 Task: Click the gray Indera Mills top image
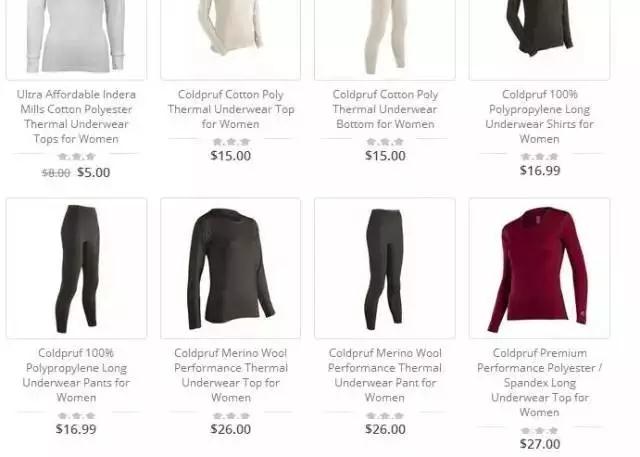pos(76,40)
